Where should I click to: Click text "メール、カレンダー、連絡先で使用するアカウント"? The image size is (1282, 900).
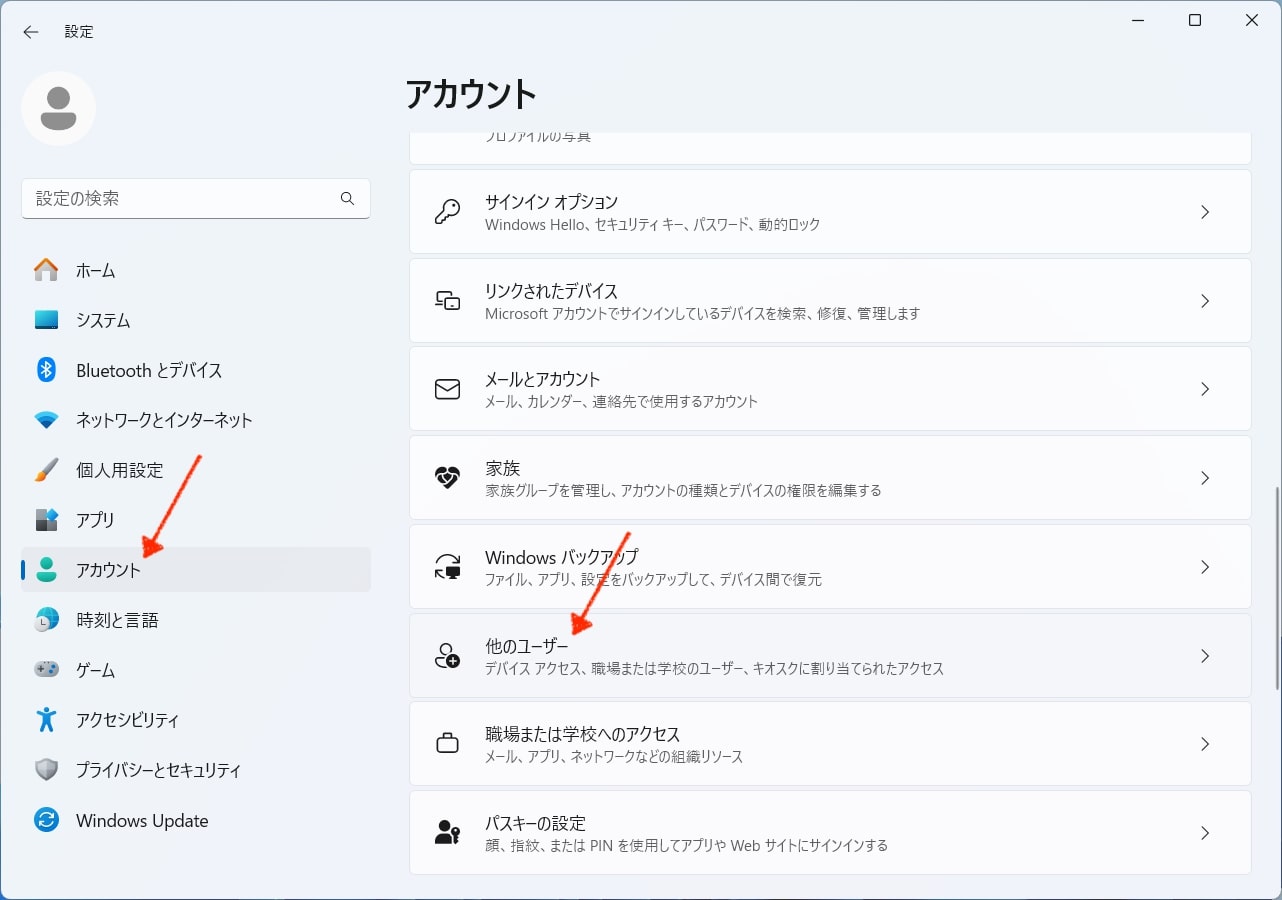click(621, 402)
